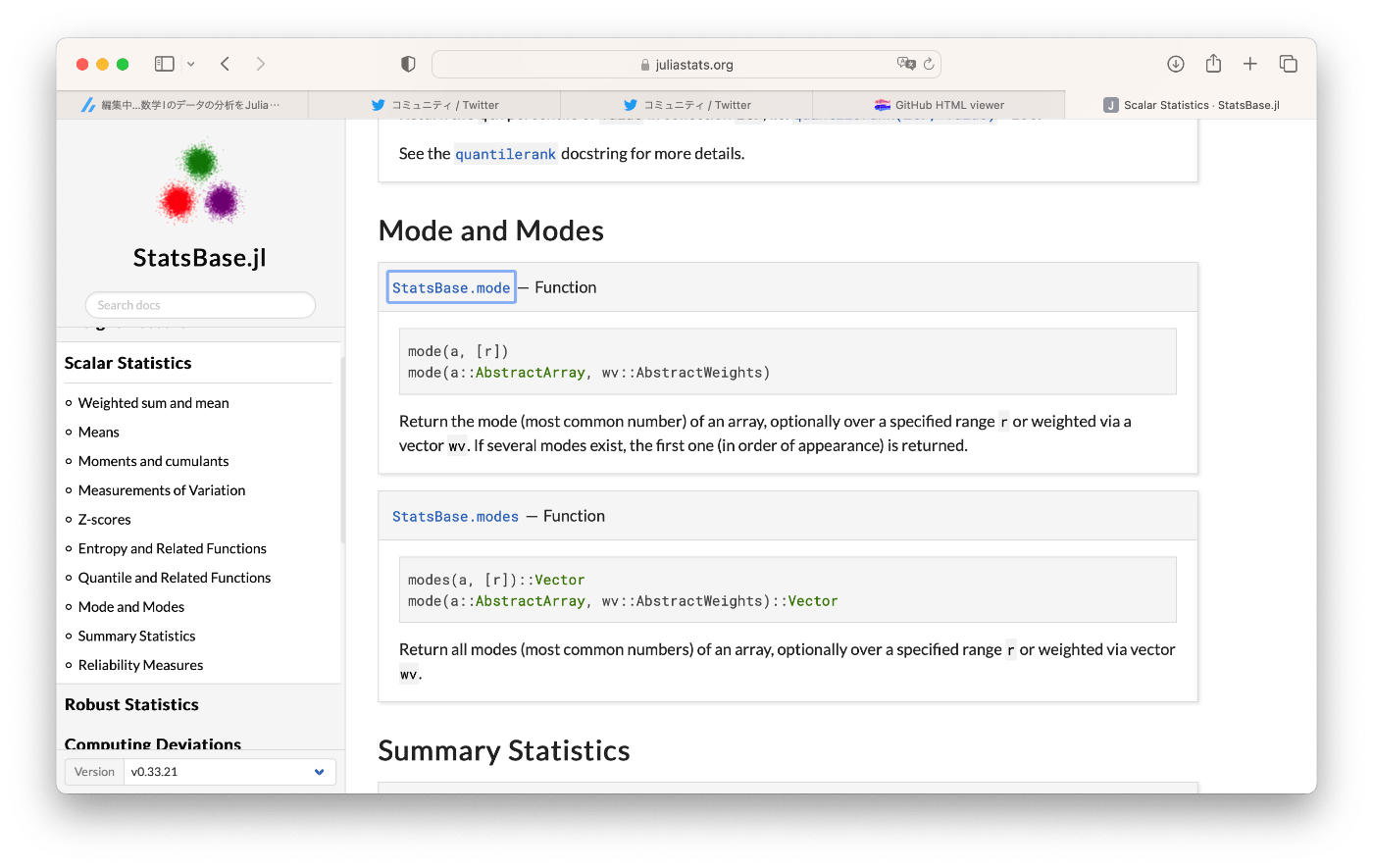Switch to the second Twitter community tab
This screenshot has width=1373, height=868.
pos(686,105)
